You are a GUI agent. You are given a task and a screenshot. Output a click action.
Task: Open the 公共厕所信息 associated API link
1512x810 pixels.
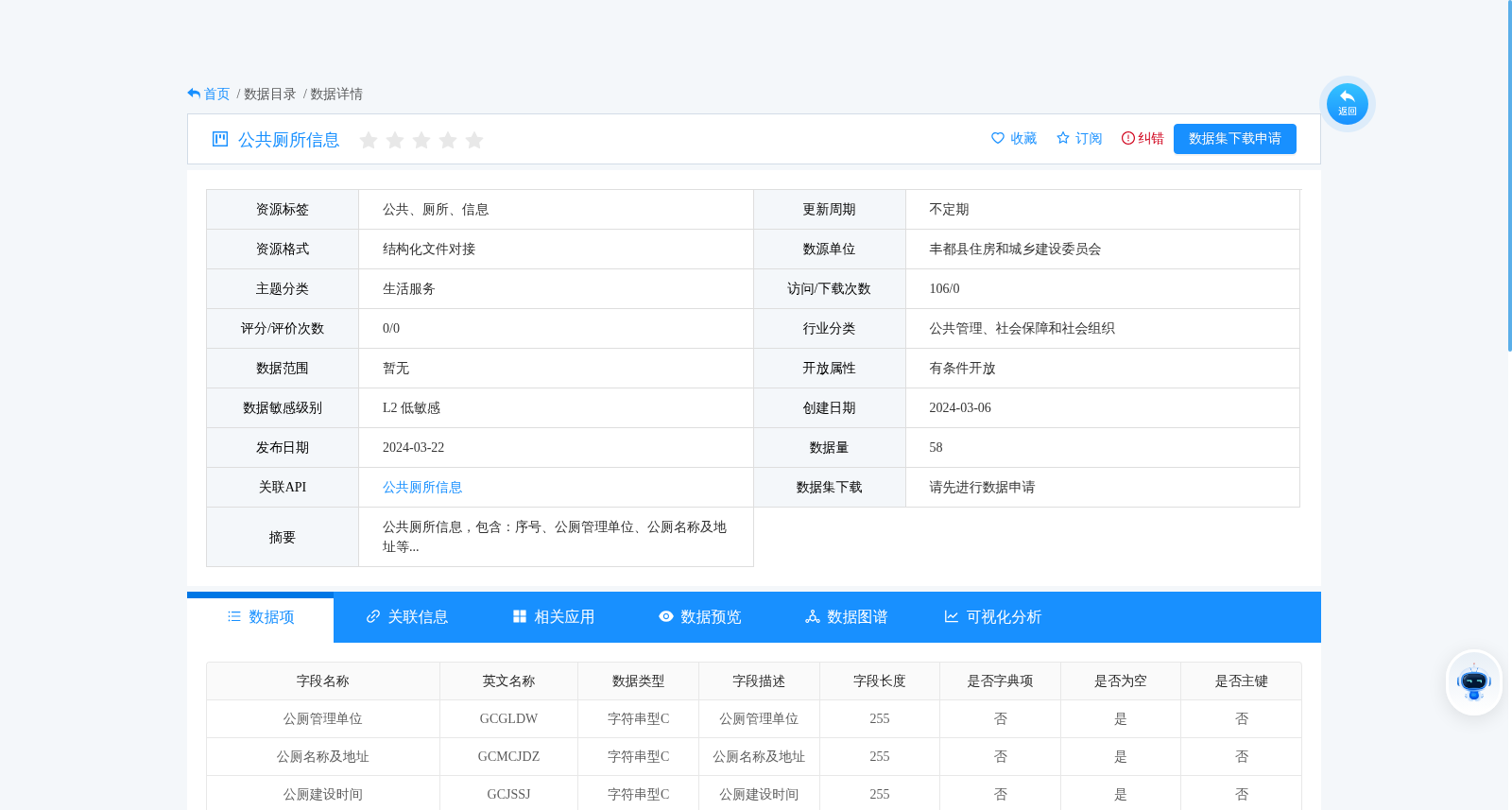422,488
